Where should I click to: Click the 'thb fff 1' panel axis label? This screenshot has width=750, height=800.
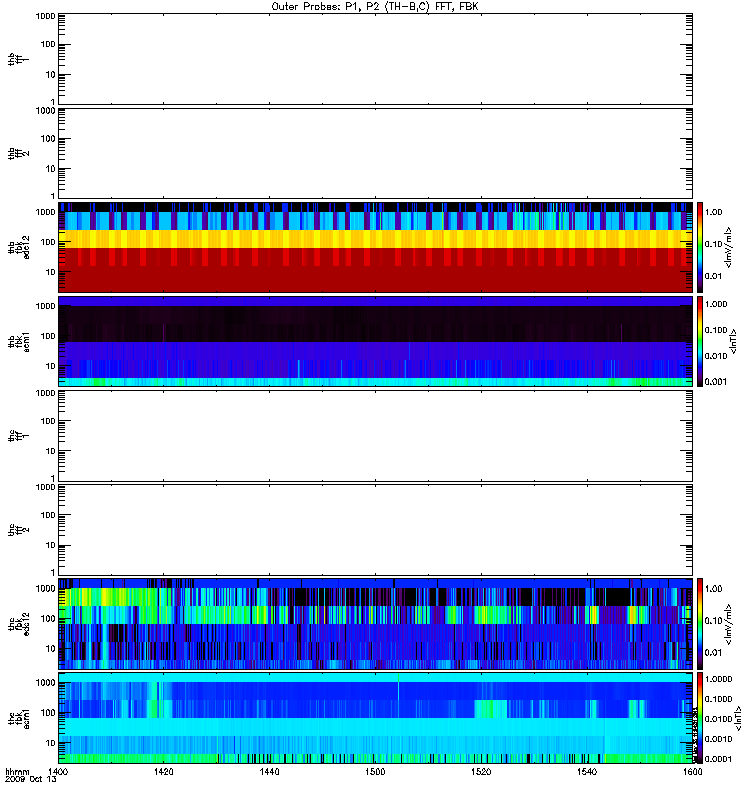pos(18,59)
